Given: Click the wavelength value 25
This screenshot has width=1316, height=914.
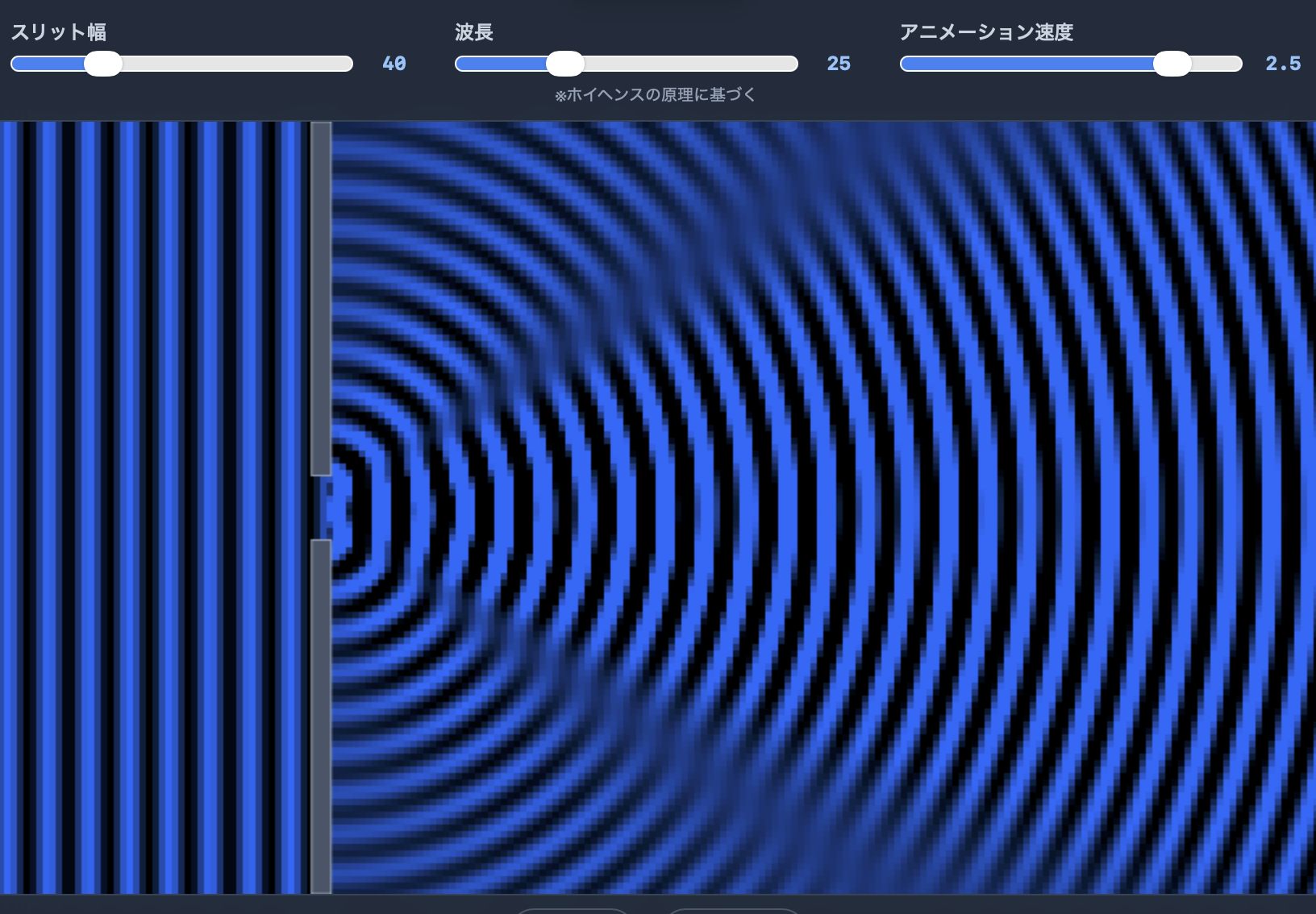Looking at the screenshot, I should click(x=839, y=64).
